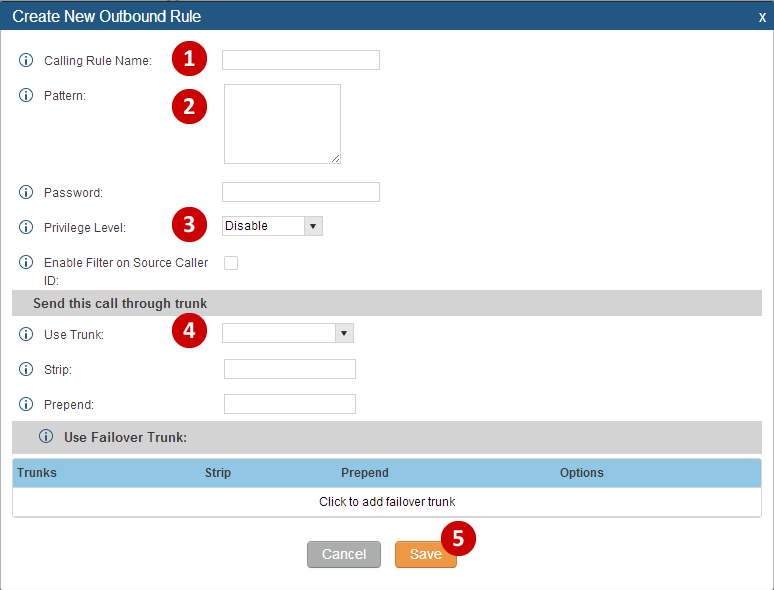
Task: Click the Strip input box
Action: click(289, 369)
